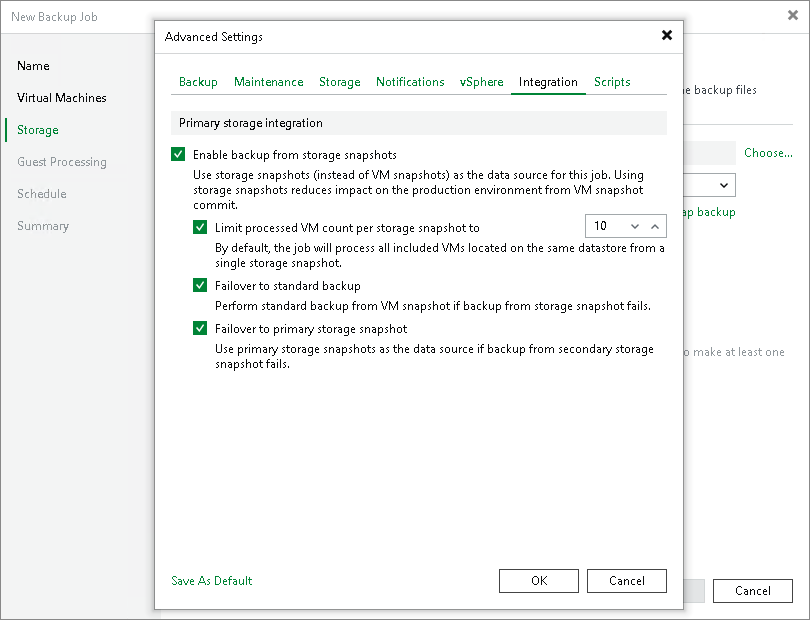Open the vSphere tab
This screenshot has width=810, height=620.
481,82
